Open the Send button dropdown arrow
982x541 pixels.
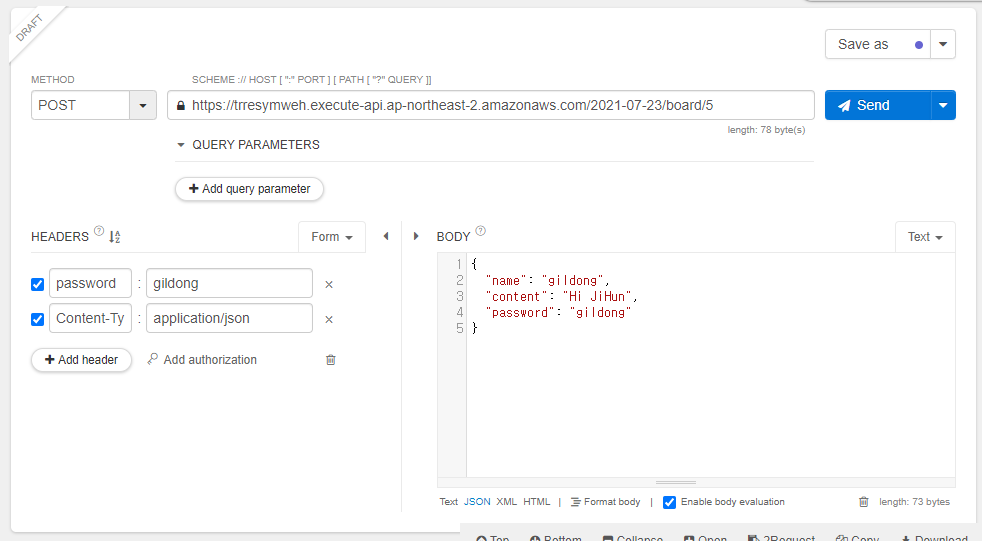pos(943,105)
